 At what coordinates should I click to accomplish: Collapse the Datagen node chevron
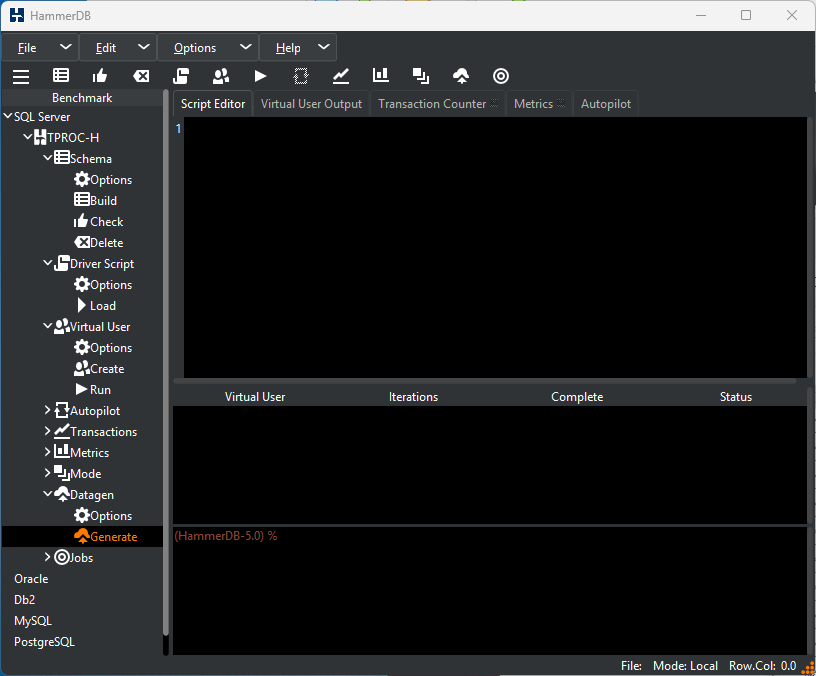[47, 494]
